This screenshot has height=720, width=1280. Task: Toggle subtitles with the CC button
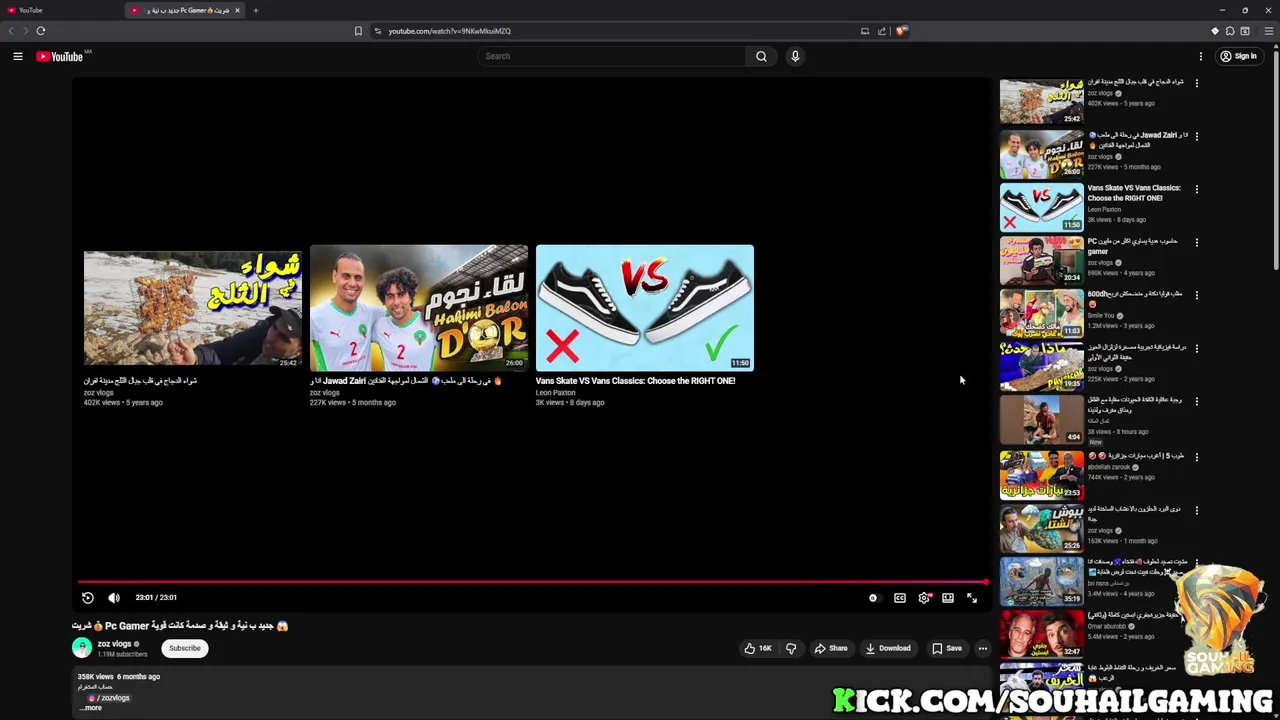[x=900, y=598]
